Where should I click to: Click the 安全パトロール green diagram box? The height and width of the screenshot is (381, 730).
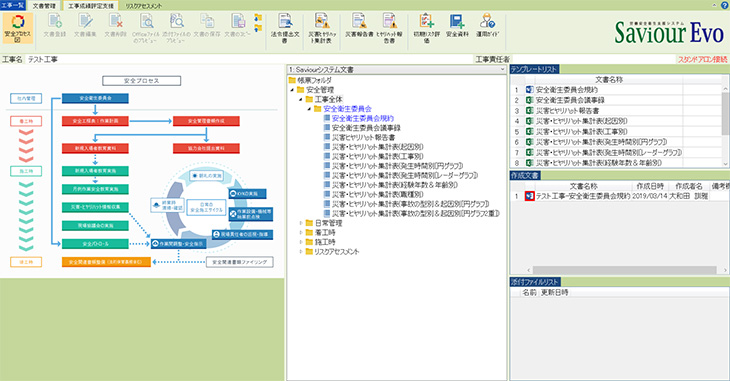95,244
